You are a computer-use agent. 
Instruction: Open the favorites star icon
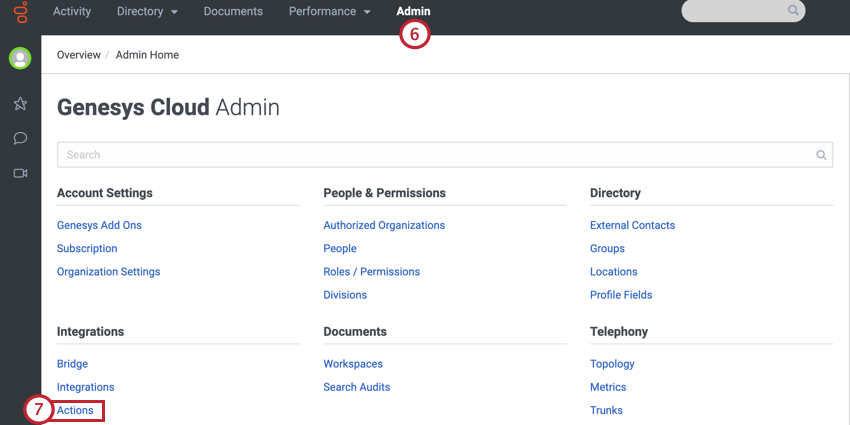[x=20, y=104]
